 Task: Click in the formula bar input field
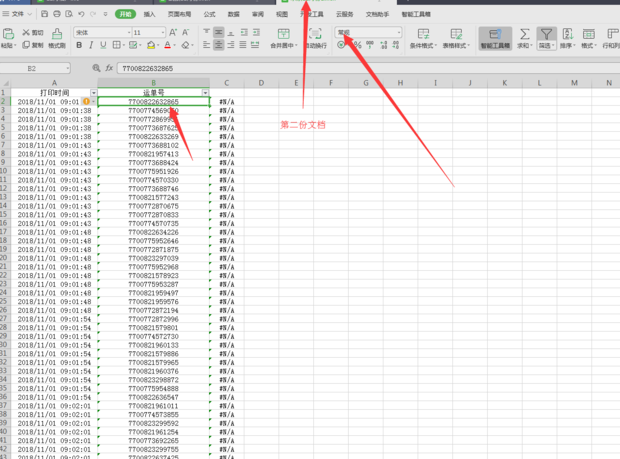click(368, 68)
